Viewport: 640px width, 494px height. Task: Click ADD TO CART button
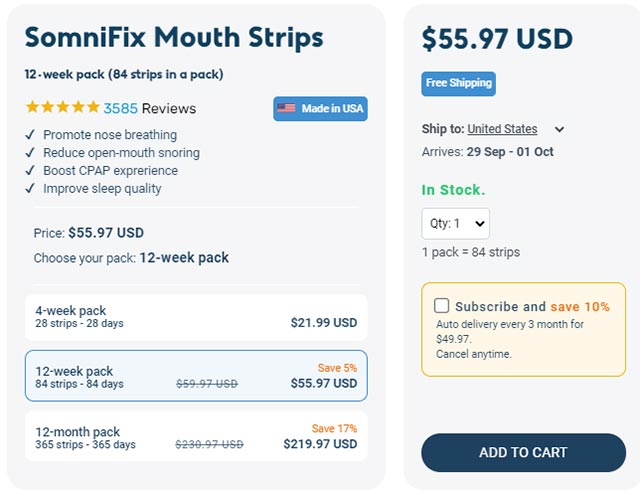523,452
